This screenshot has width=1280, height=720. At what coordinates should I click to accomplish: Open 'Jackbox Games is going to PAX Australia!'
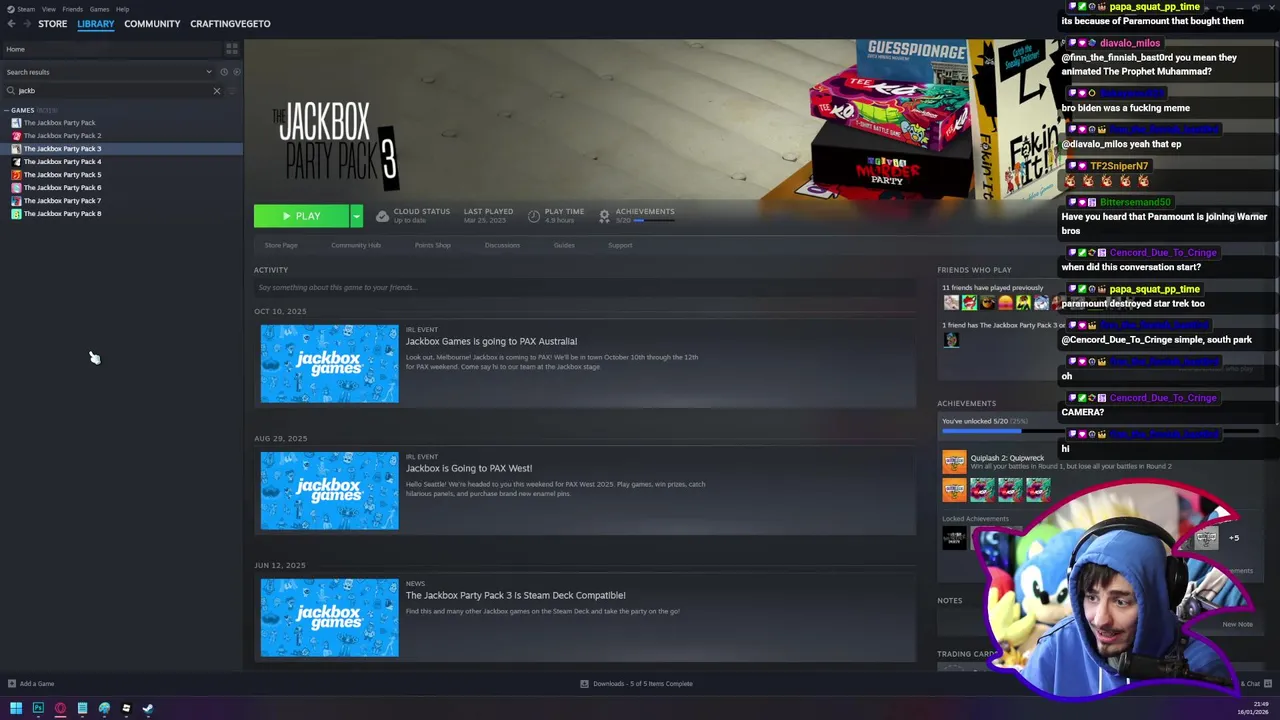click(x=491, y=341)
